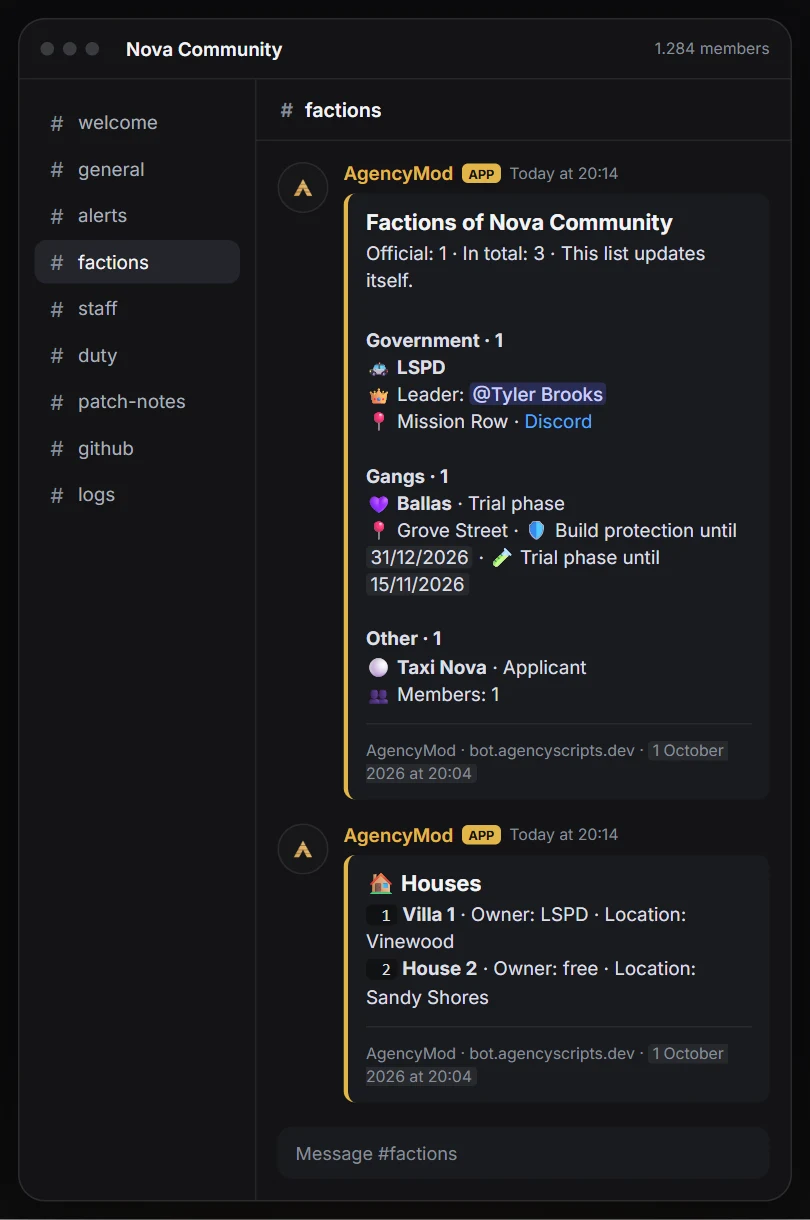Click the house emoji beside Houses heading
This screenshot has width=810, height=1220.
[x=380, y=883]
